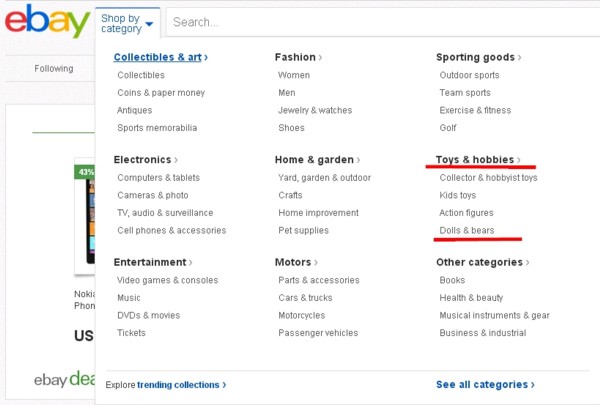Select Coins & paper money link
600x405 pixels.
161,93
